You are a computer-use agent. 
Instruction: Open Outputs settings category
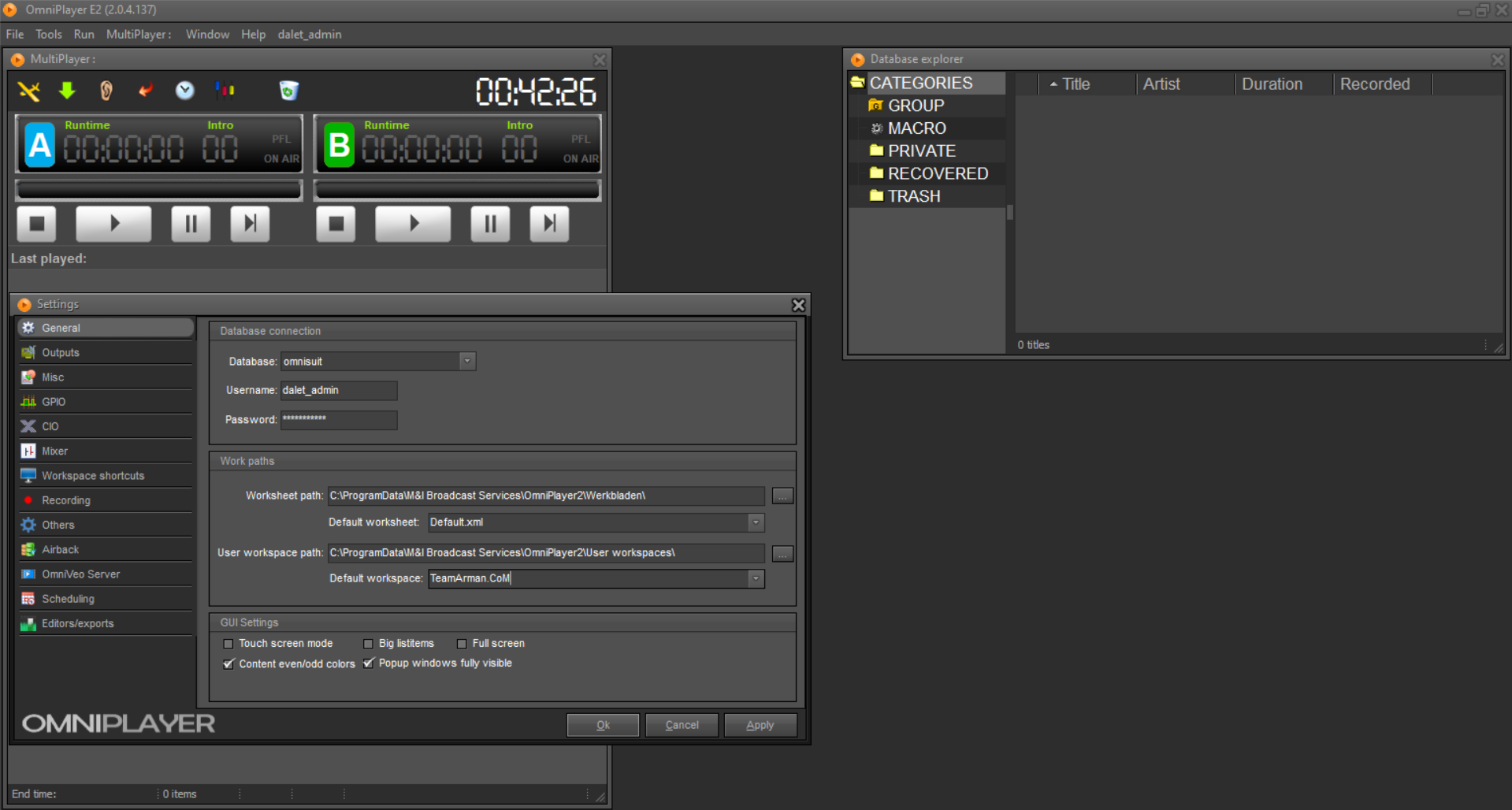106,353
